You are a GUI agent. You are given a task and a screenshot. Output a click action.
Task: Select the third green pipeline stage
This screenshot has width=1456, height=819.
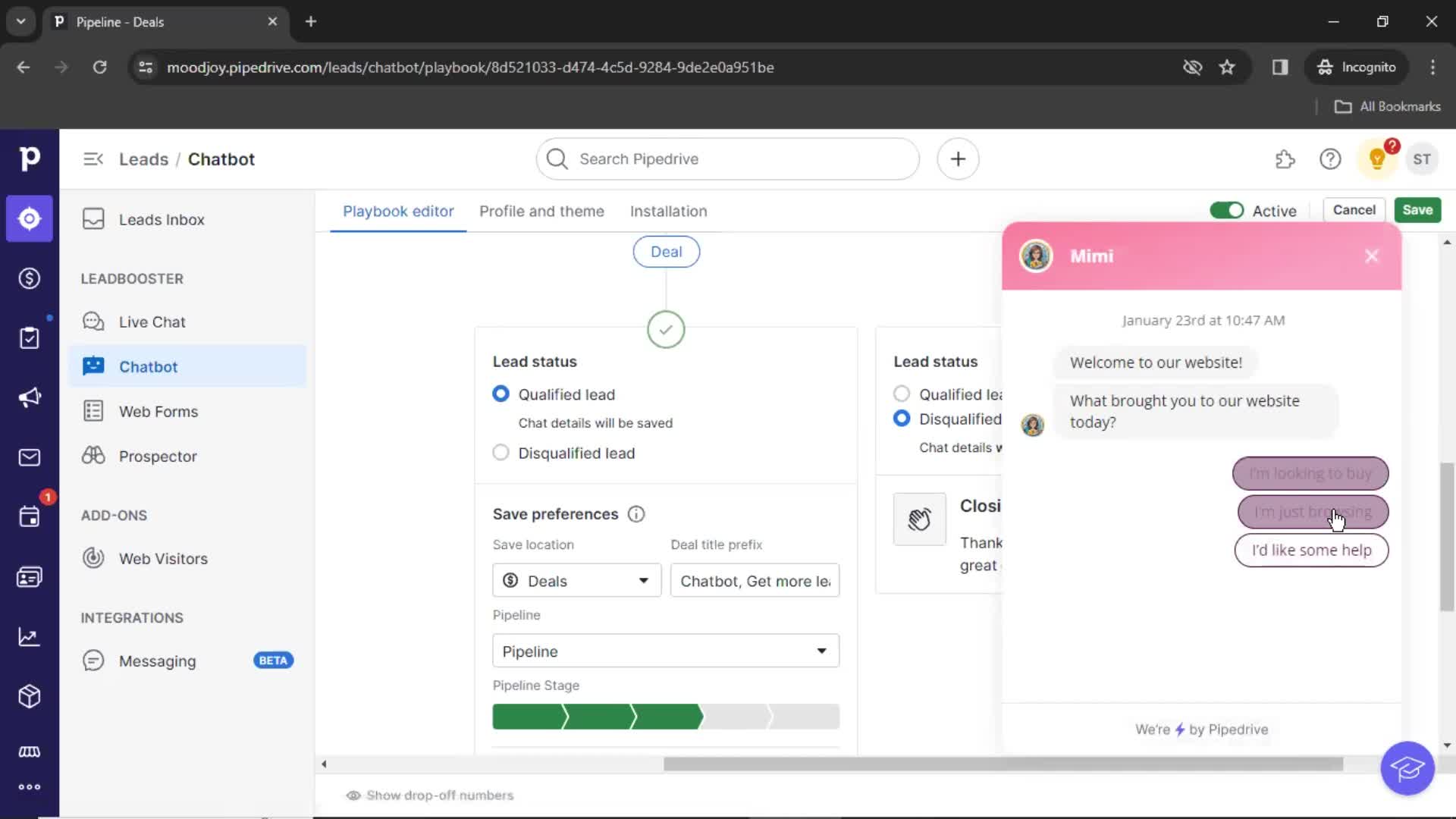point(667,717)
